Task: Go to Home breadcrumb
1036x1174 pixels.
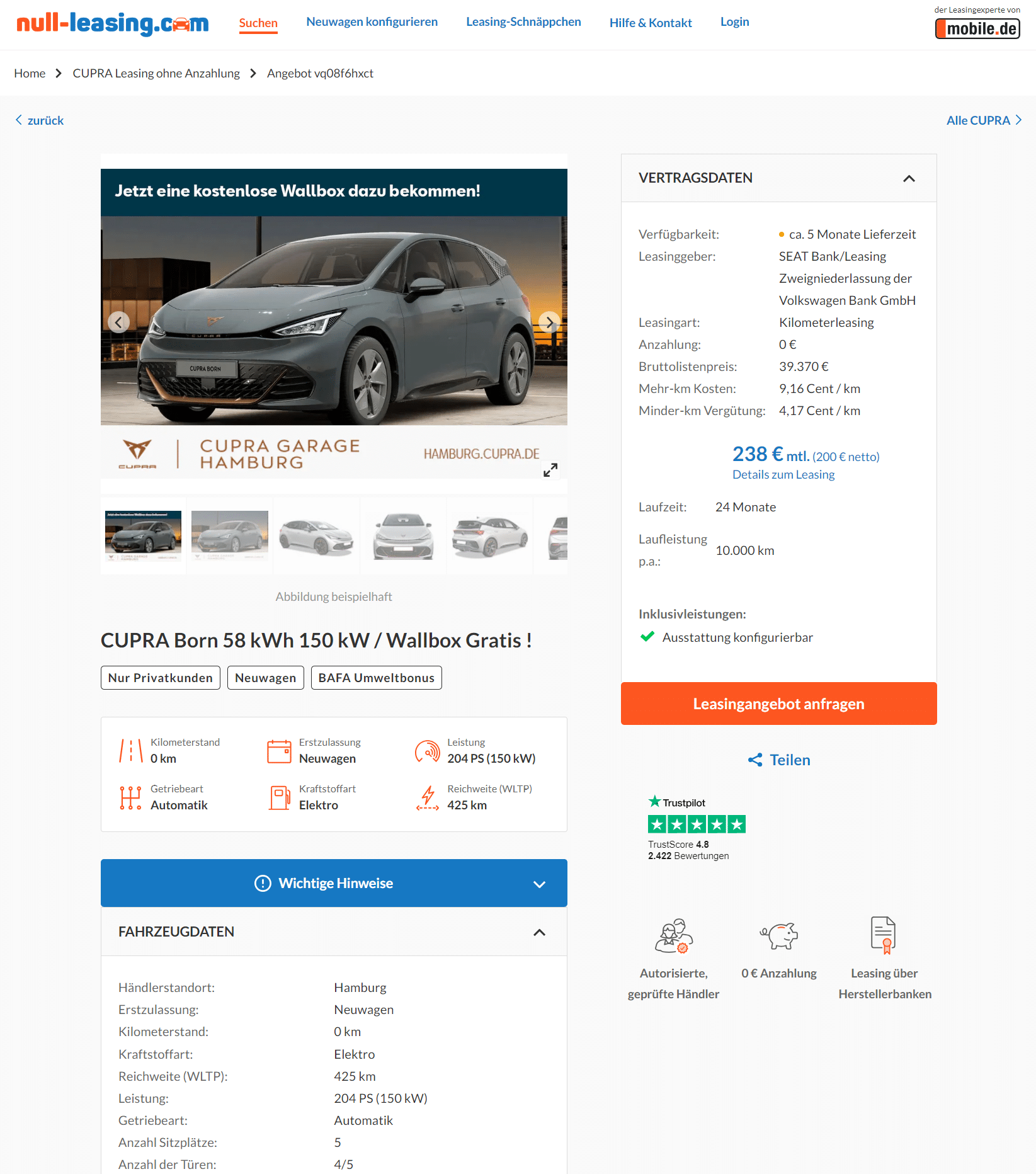Action: [x=30, y=73]
